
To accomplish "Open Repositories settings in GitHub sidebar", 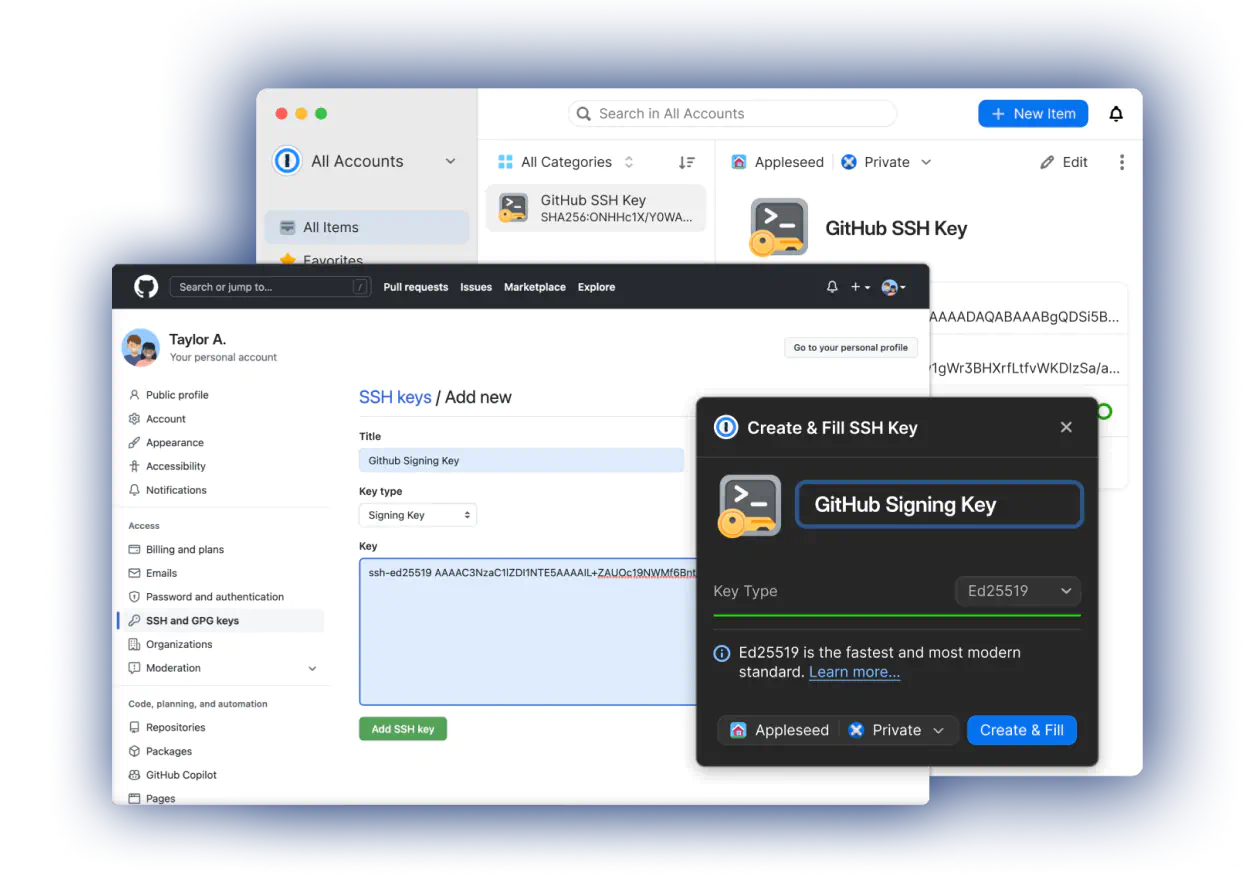I will (167, 728).
